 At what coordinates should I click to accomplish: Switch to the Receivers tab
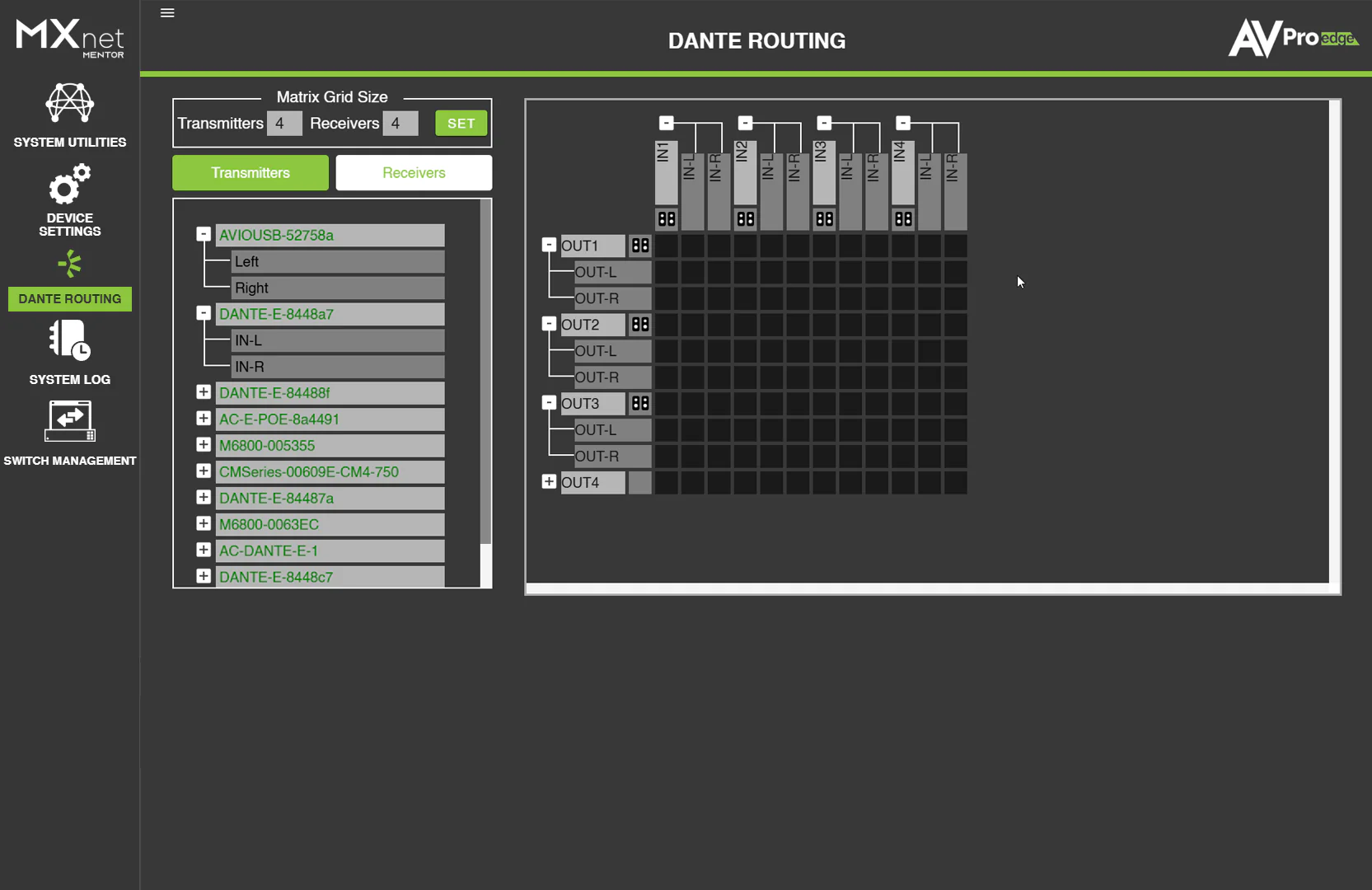[414, 173]
